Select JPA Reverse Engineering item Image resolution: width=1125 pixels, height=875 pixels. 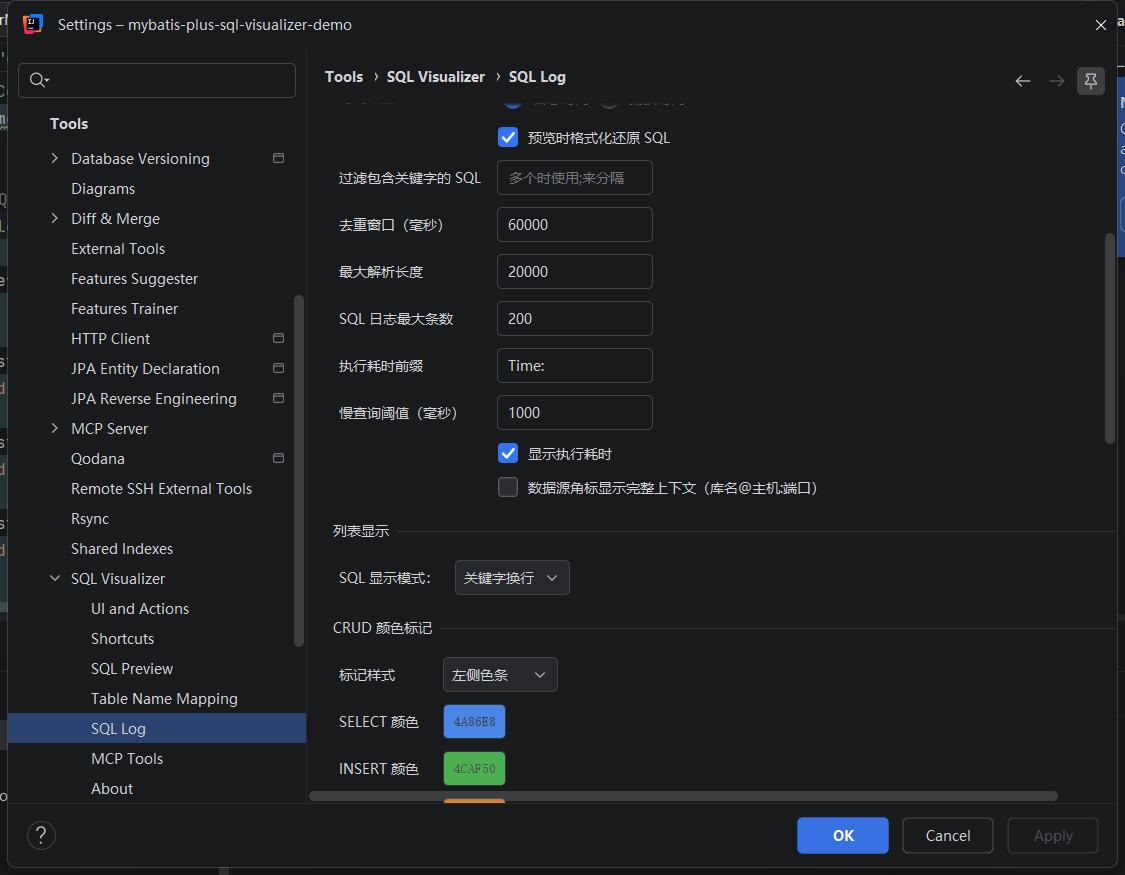(x=154, y=398)
